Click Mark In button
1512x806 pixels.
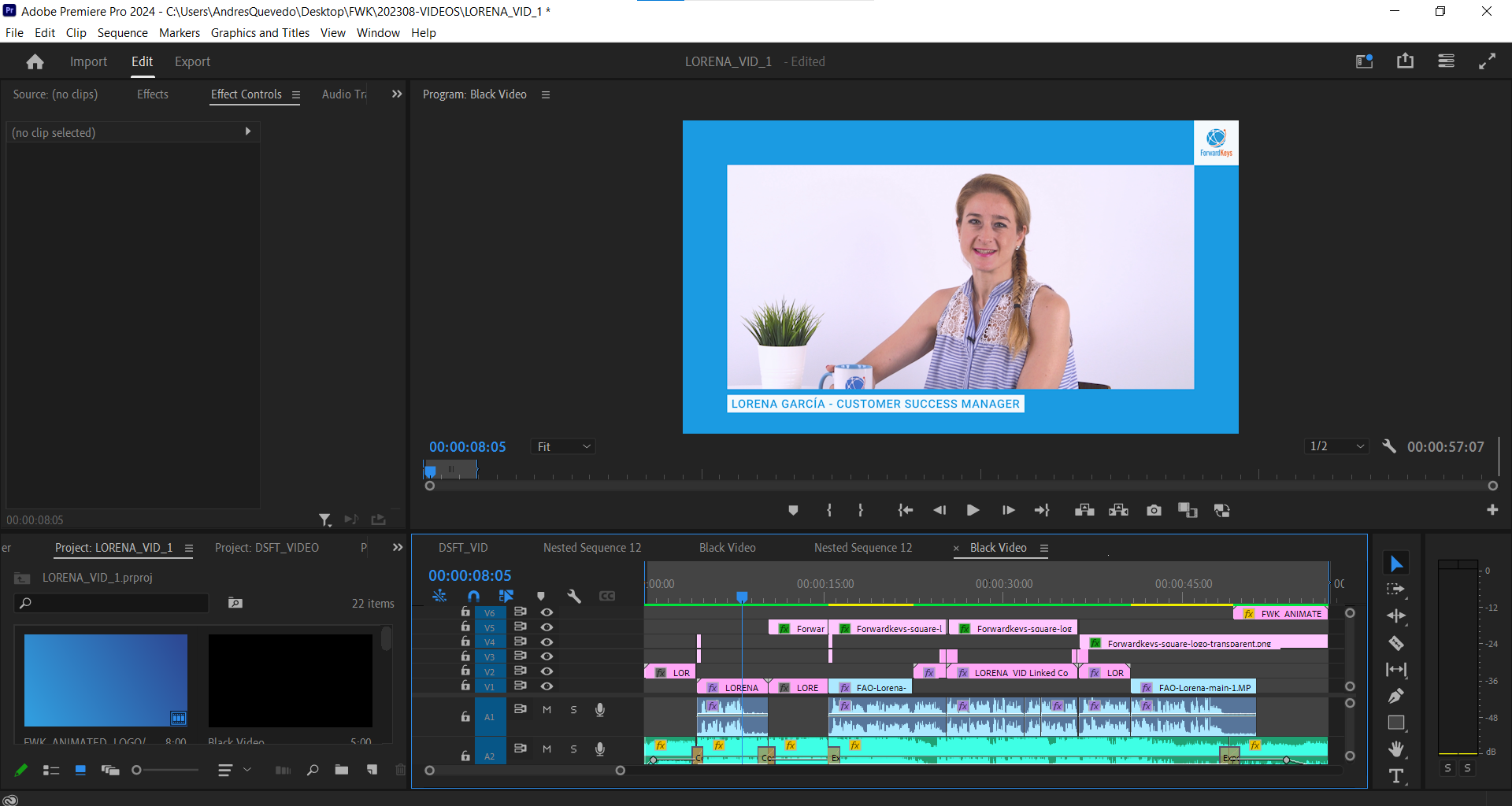click(x=829, y=510)
